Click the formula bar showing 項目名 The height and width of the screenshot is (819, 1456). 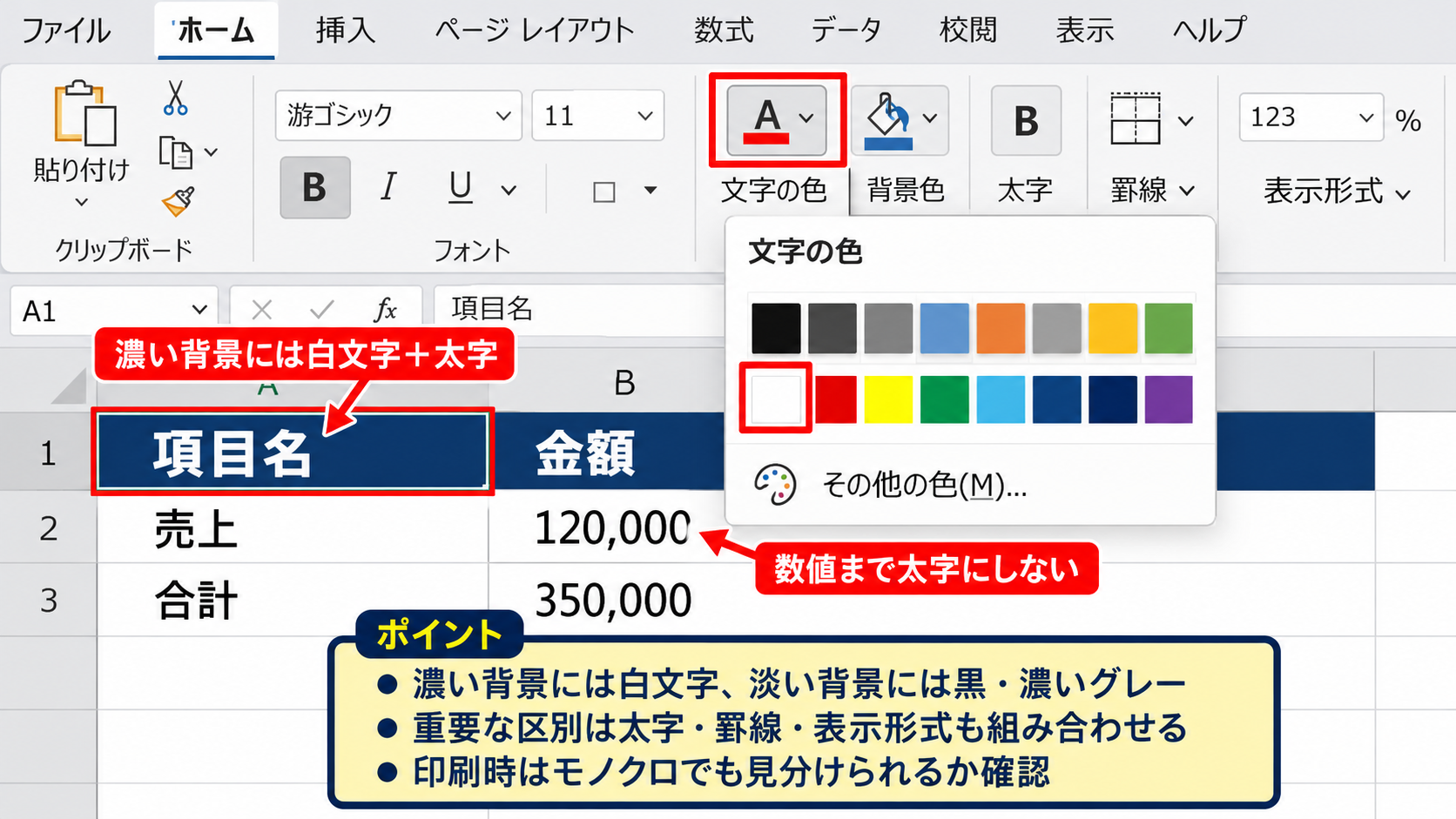click(579, 309)
